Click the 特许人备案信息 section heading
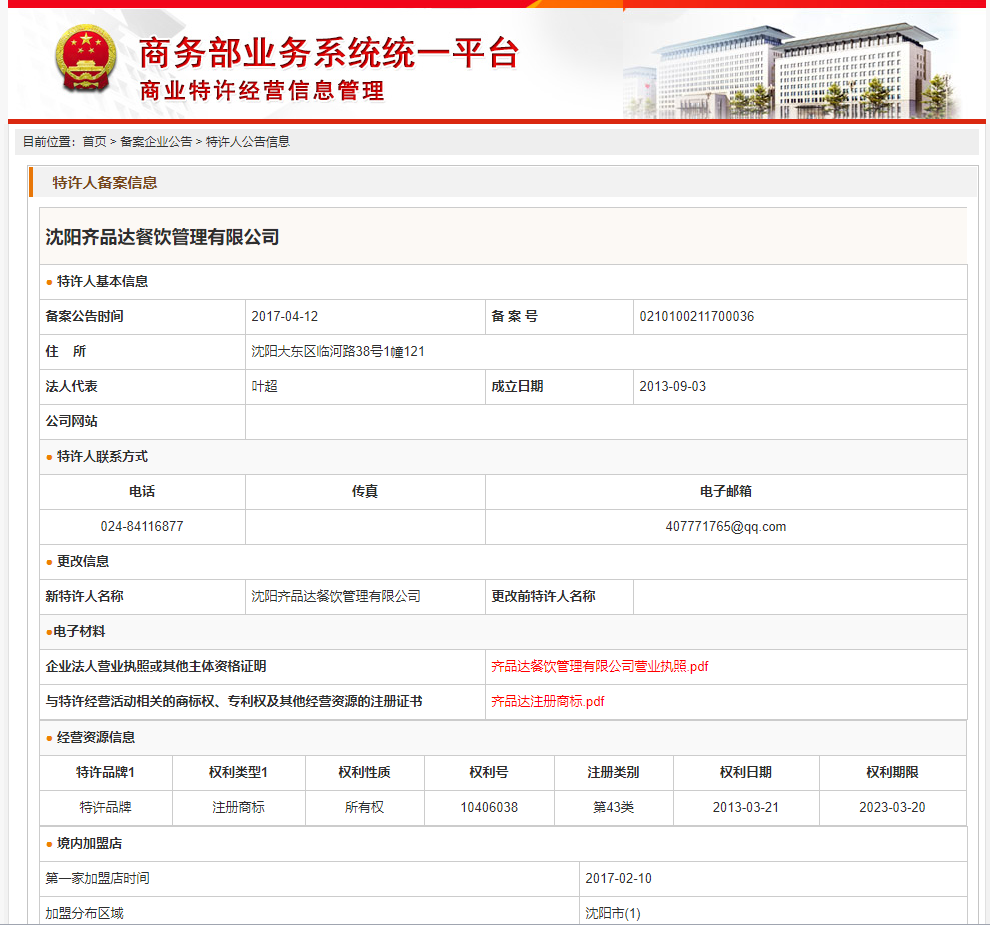 (x=104, y=182)
